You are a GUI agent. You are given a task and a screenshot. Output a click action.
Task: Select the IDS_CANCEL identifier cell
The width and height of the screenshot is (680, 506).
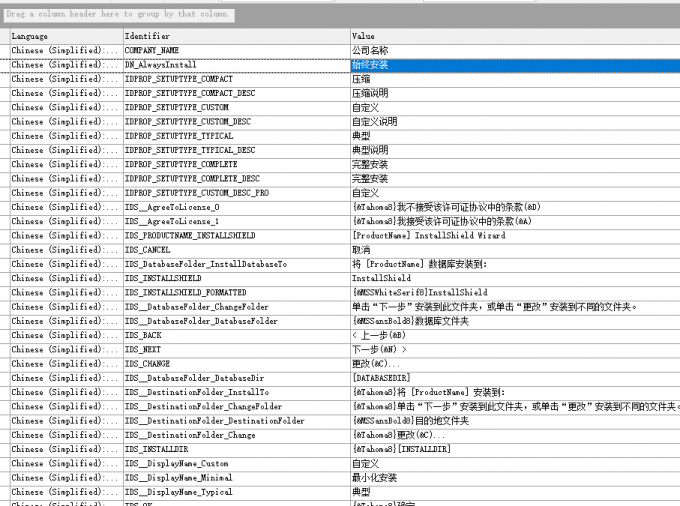pos(236,250)
